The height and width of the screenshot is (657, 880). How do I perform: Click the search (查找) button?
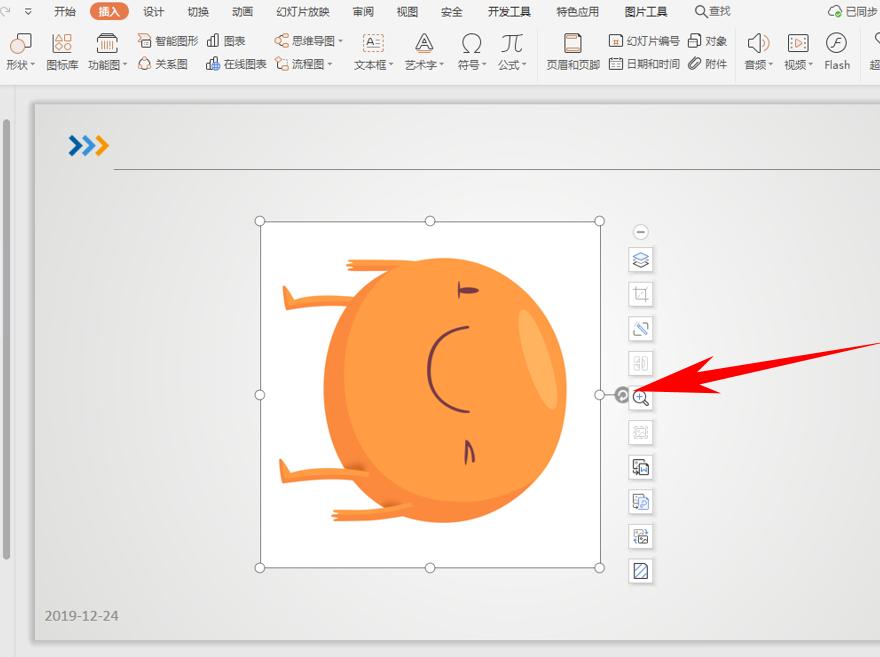(713, 12)
